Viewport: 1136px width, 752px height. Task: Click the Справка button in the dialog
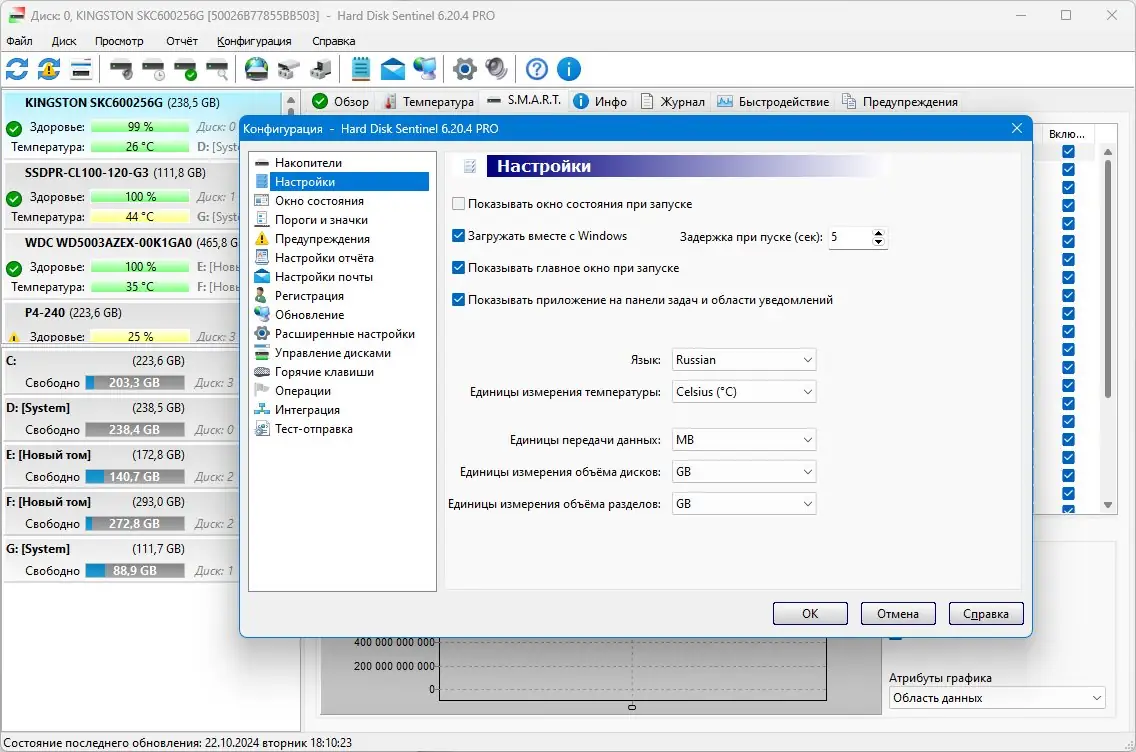[985, 613]
